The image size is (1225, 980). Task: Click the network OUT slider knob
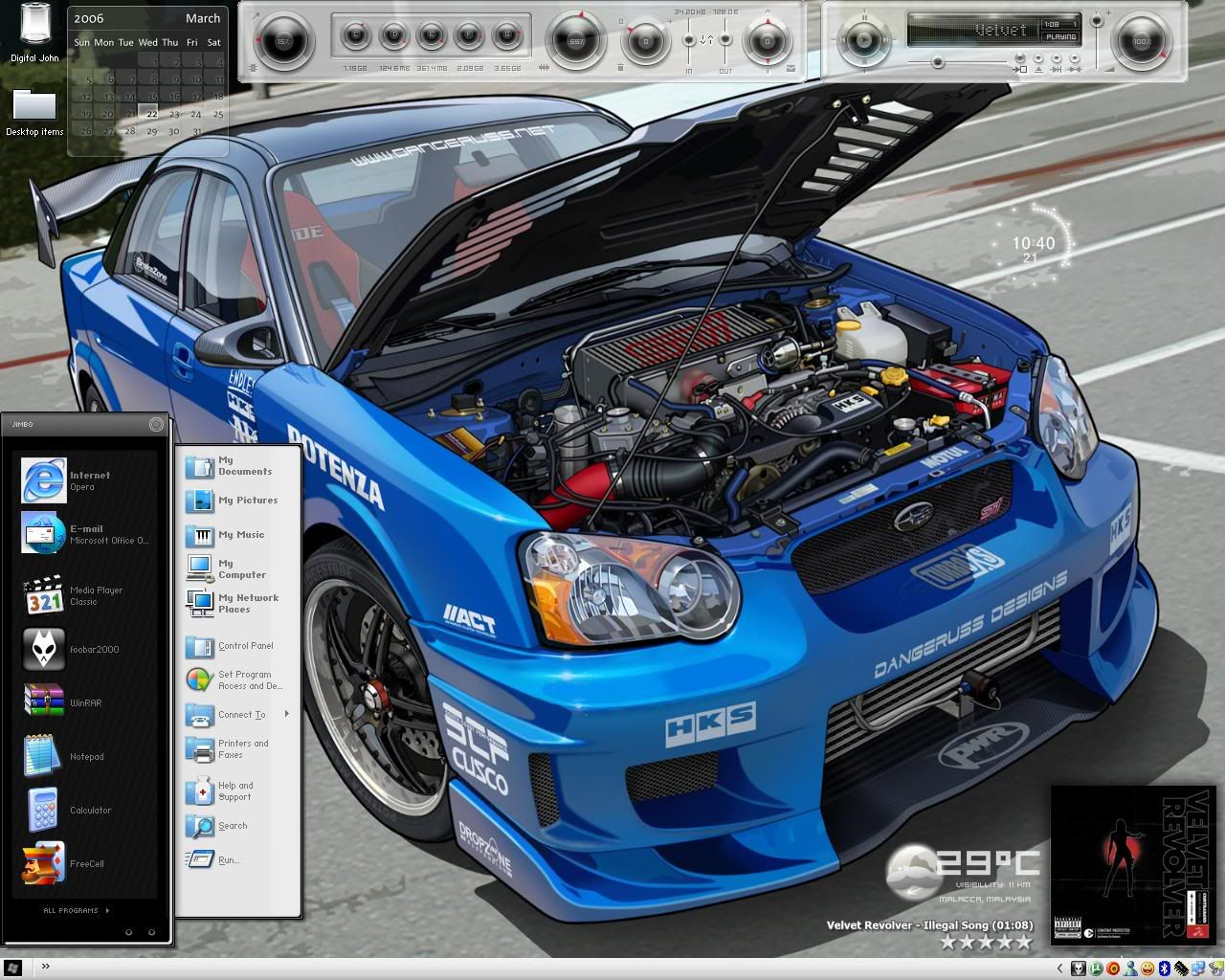coord(725,40)
